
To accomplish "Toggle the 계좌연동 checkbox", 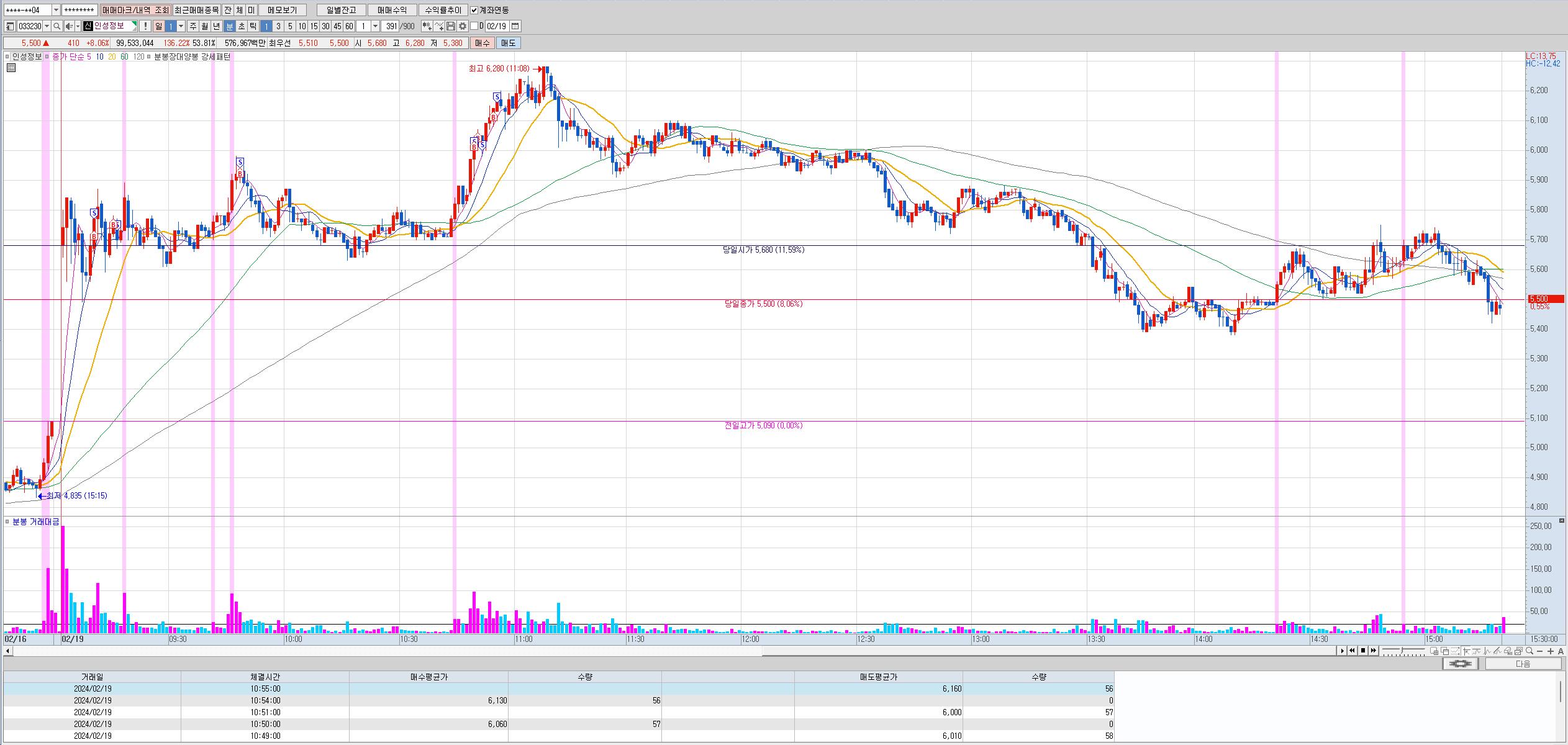I will coord(474,10).
